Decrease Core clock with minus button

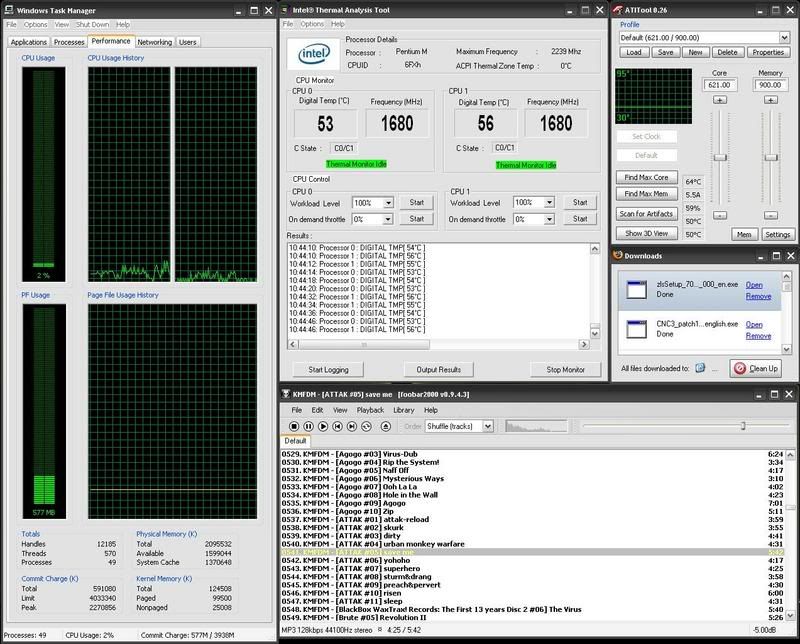[x=719, y=215]
